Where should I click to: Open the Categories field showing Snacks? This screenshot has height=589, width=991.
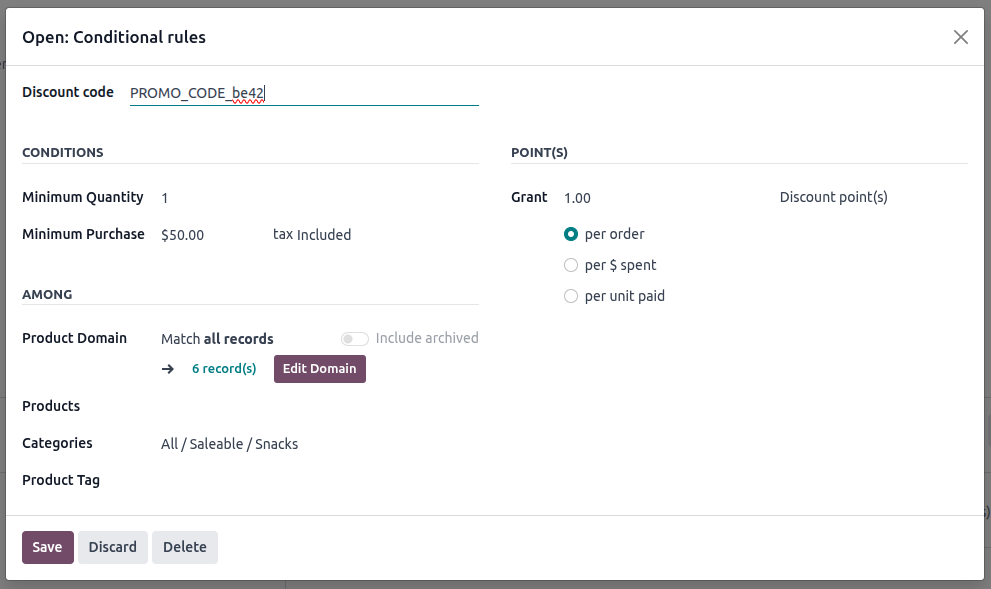pos(318,444)
